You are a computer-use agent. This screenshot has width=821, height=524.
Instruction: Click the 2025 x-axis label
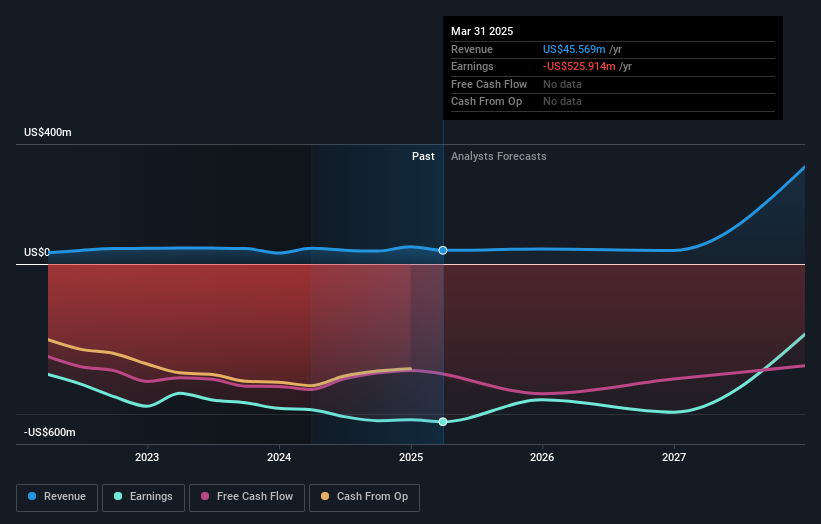(411, 458)
